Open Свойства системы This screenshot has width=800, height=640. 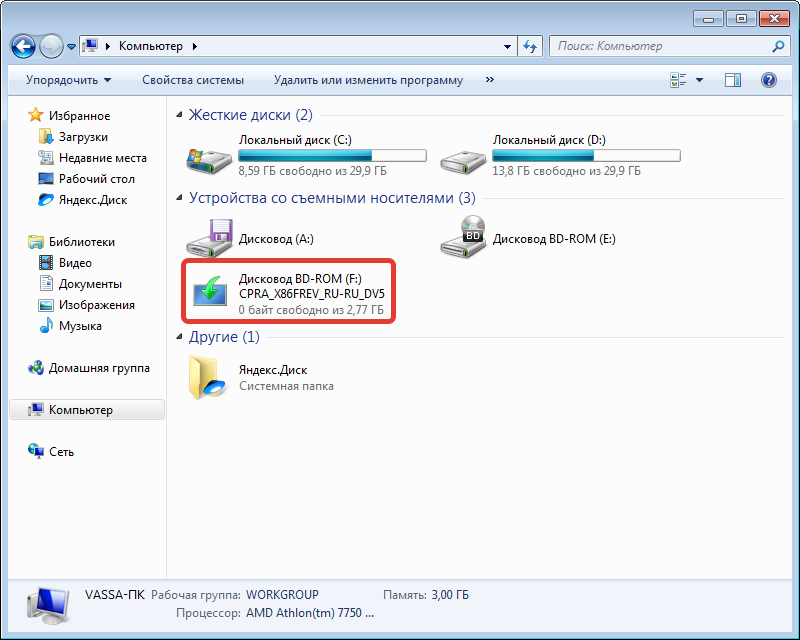coord(193,80)
